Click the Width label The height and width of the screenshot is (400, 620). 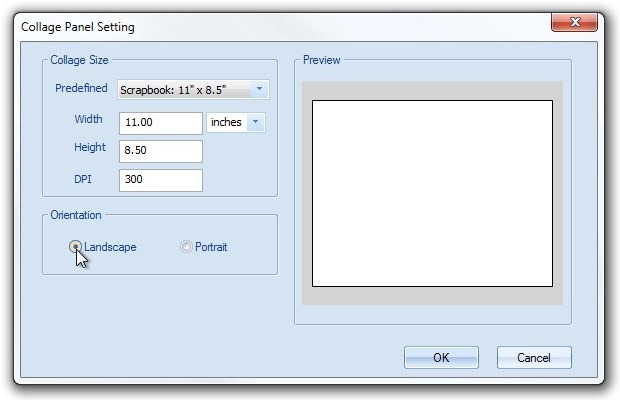pos(88,119)
